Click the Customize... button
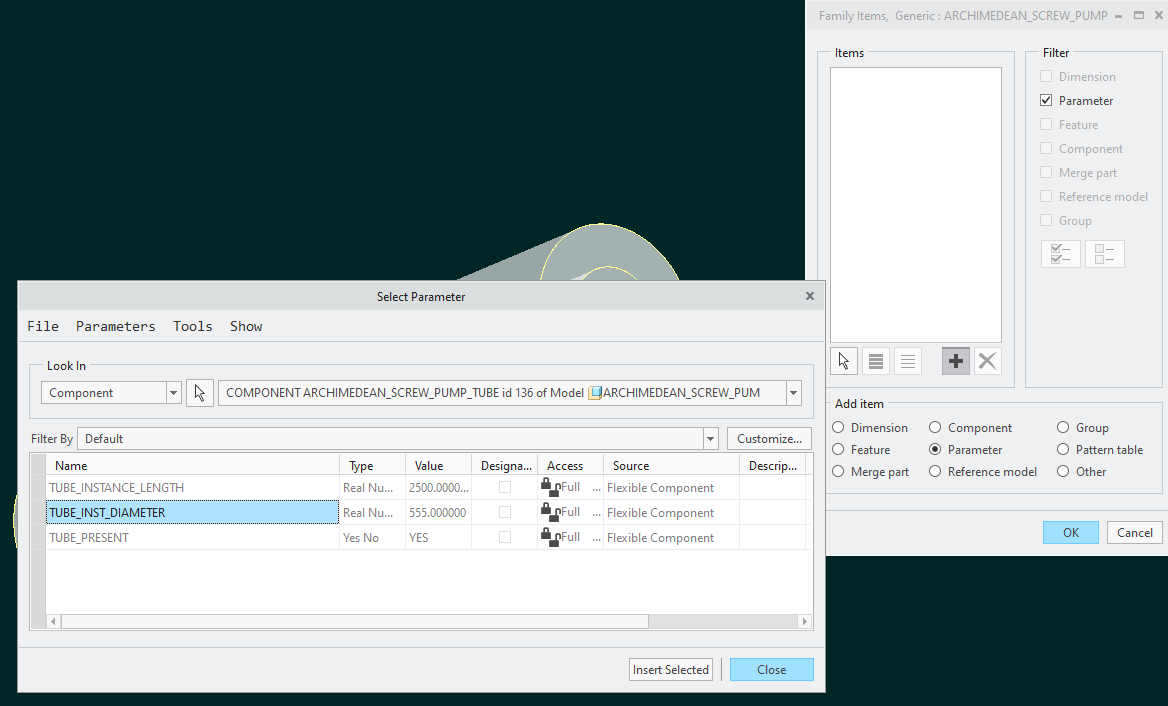The image size is (1168, 706). point(769,439)
